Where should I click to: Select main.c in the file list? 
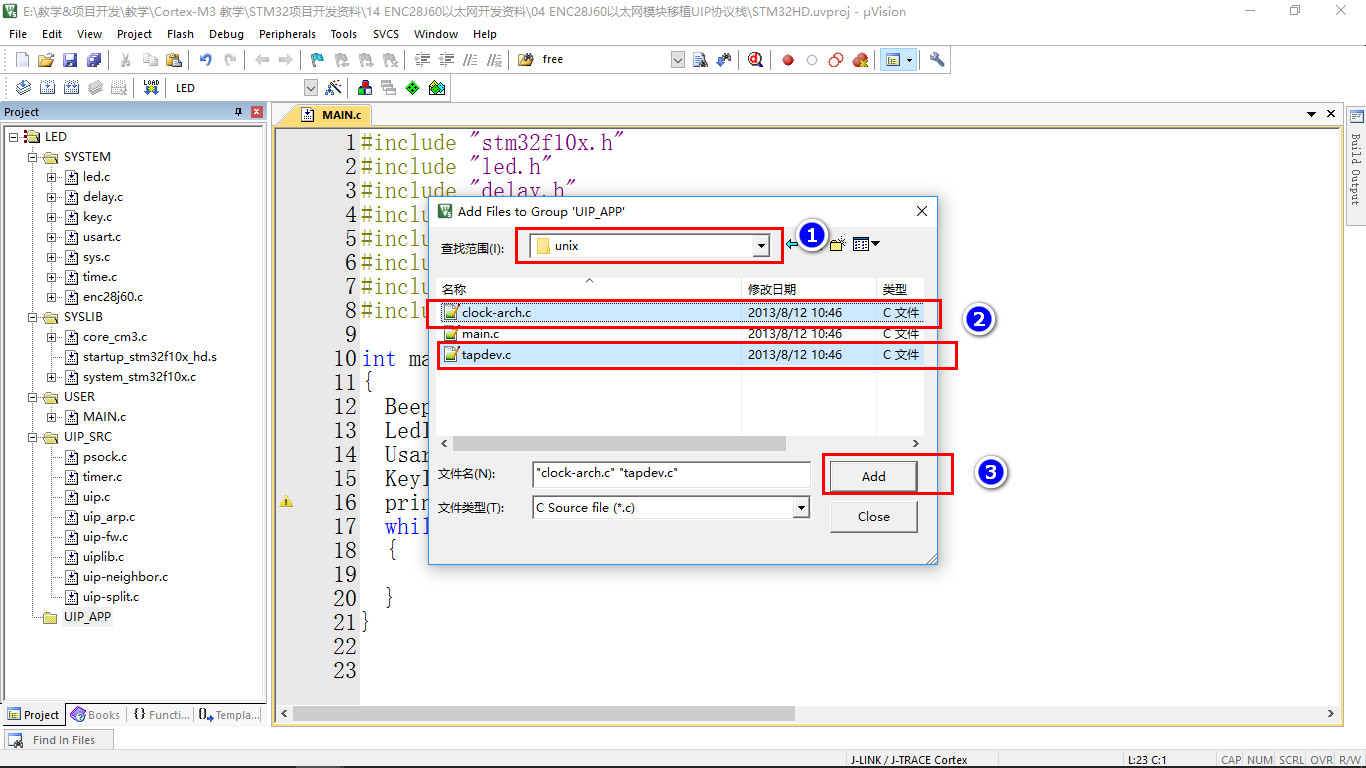[x=481, y=334]
